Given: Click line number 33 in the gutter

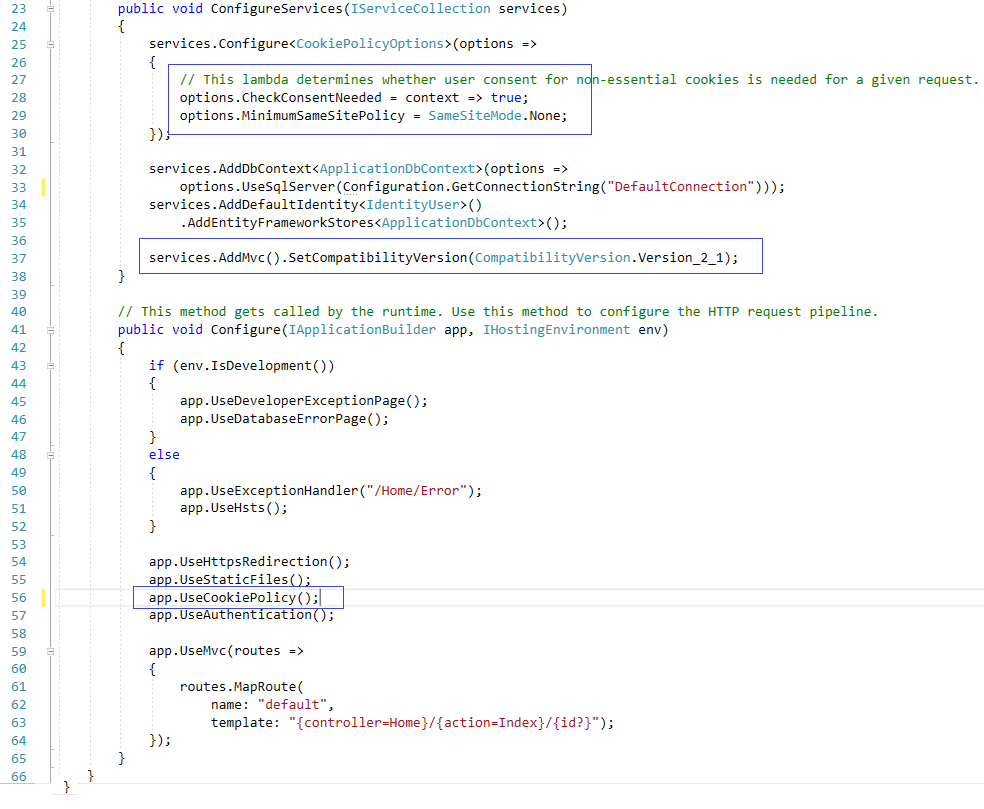Looking at the screenshot, I should point(19,188).
